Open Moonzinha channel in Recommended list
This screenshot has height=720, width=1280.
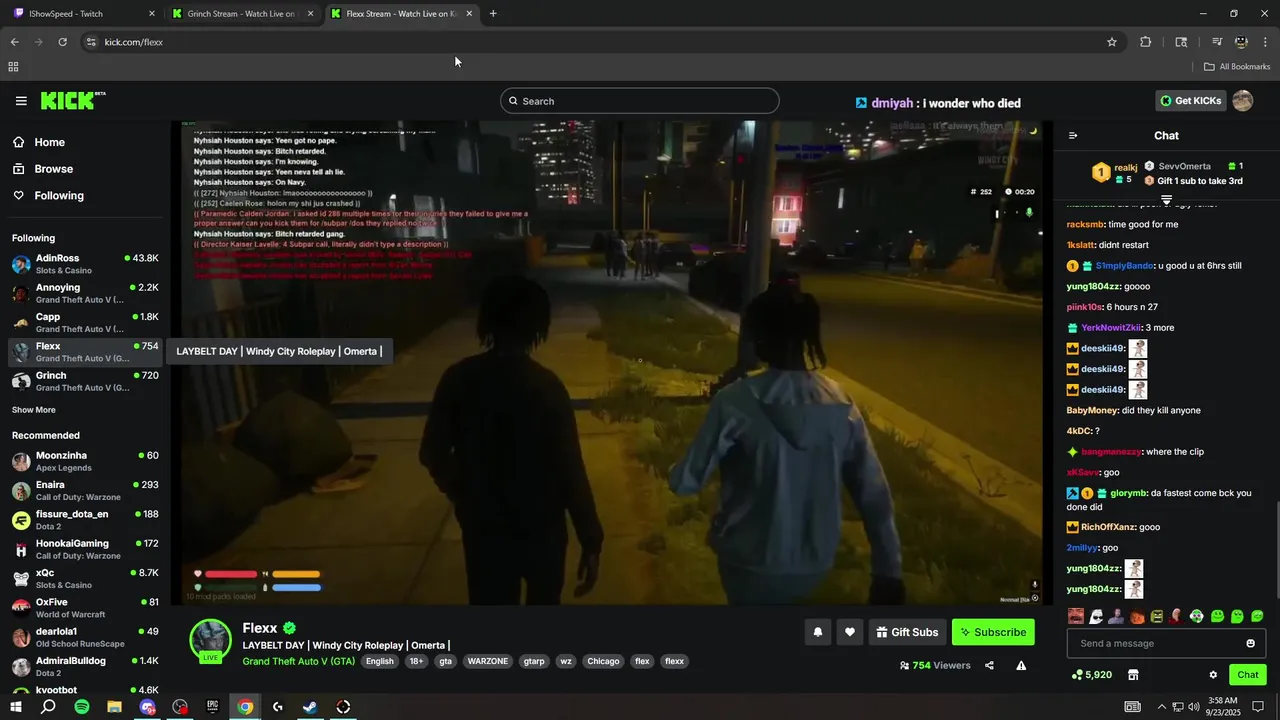coord(85,461)
